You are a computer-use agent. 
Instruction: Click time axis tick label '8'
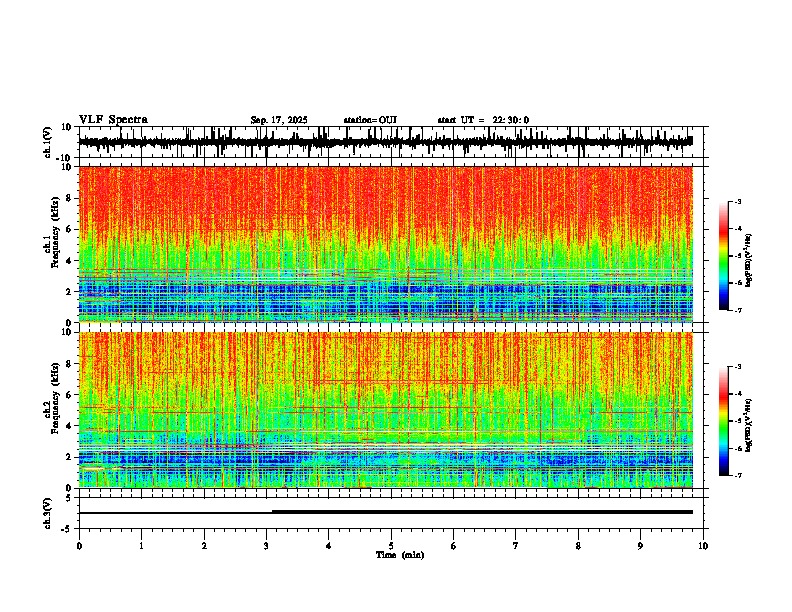click(x=578, y=546)
